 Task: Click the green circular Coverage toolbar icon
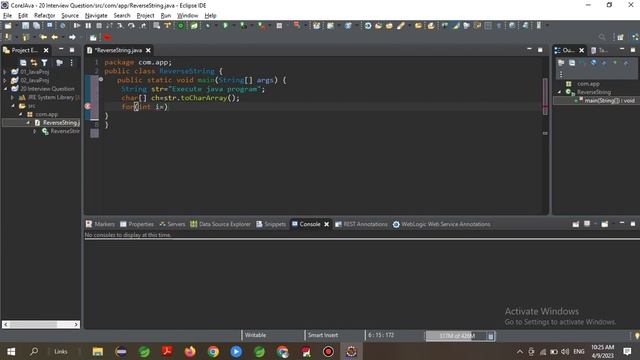click(180, 25)
